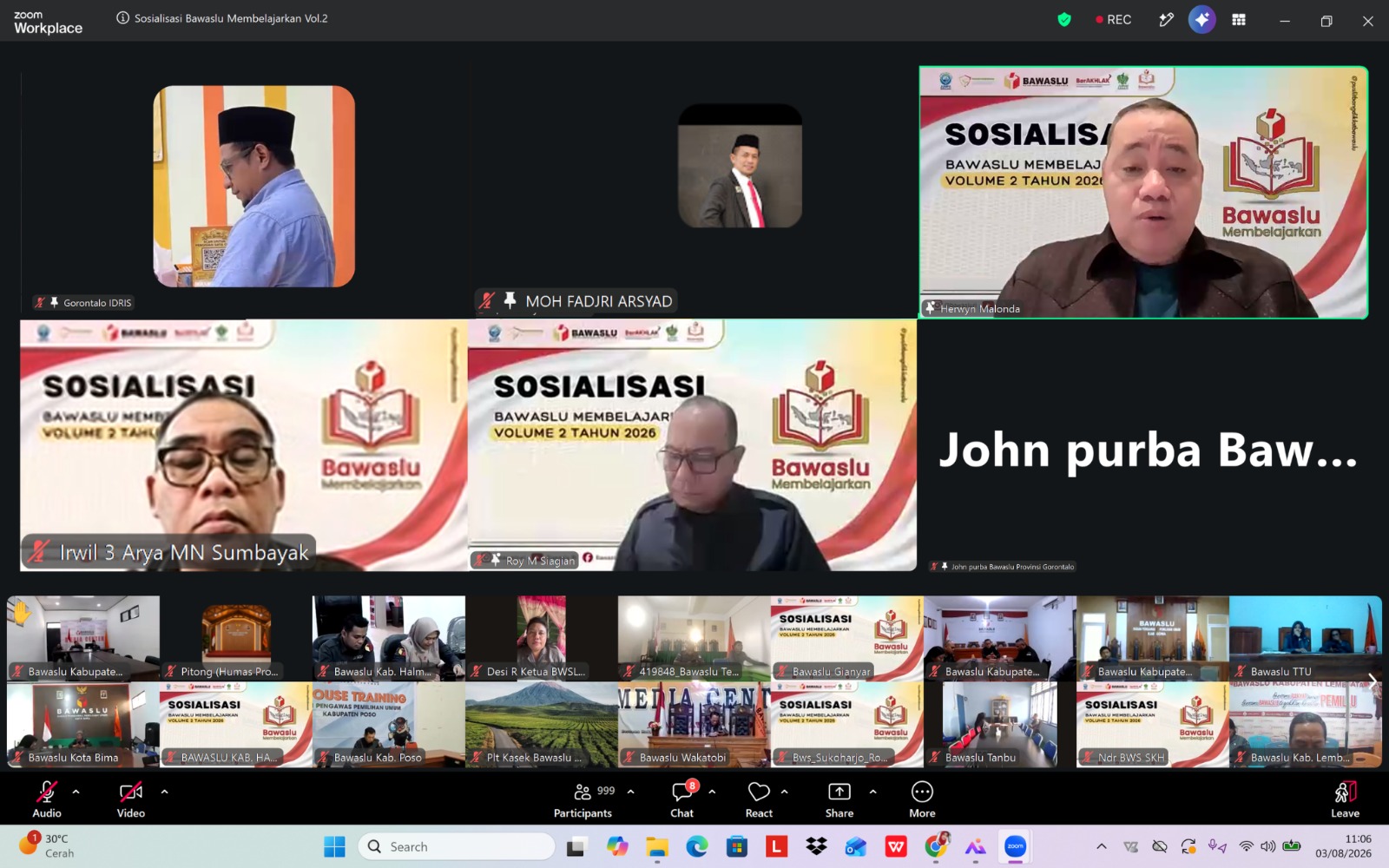The image size is (1389, 868).
Task: Focus the taskbar Search box
Action: coord(456,846)
